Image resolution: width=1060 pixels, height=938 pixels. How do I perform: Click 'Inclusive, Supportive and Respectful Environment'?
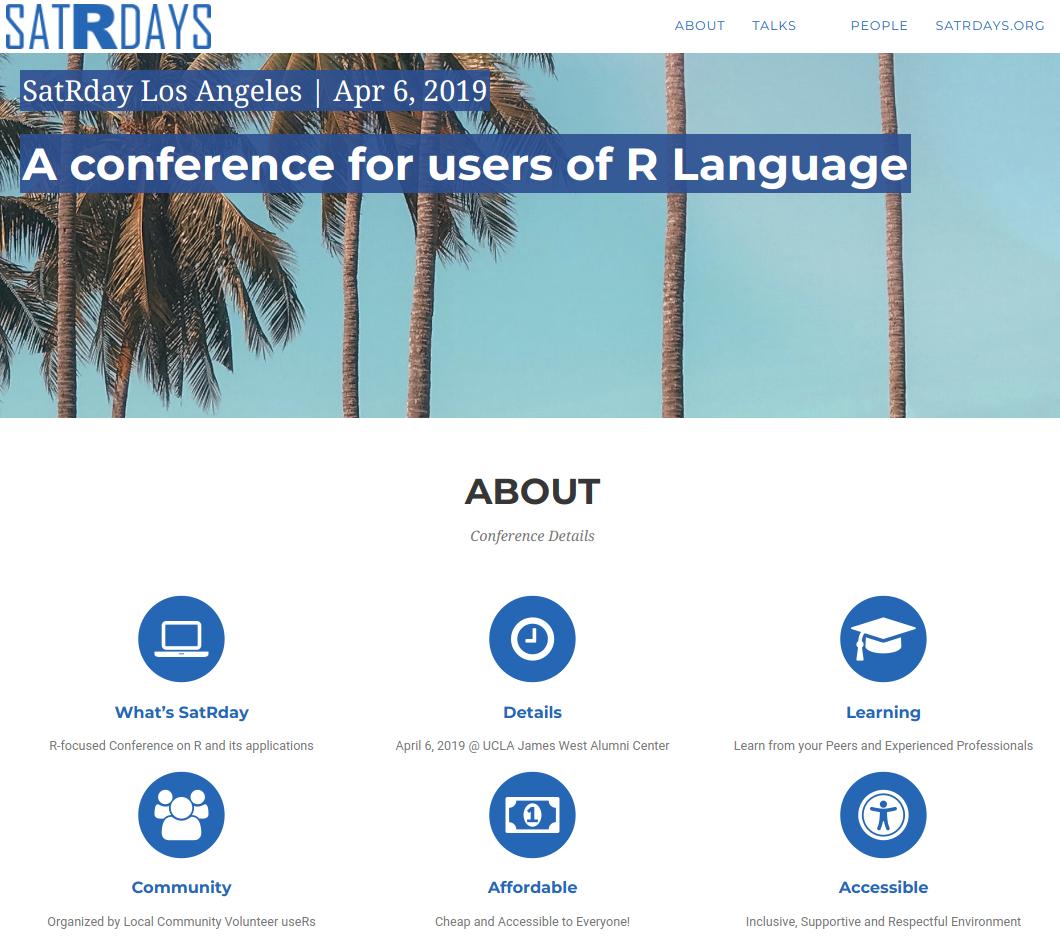pos(883,921)
